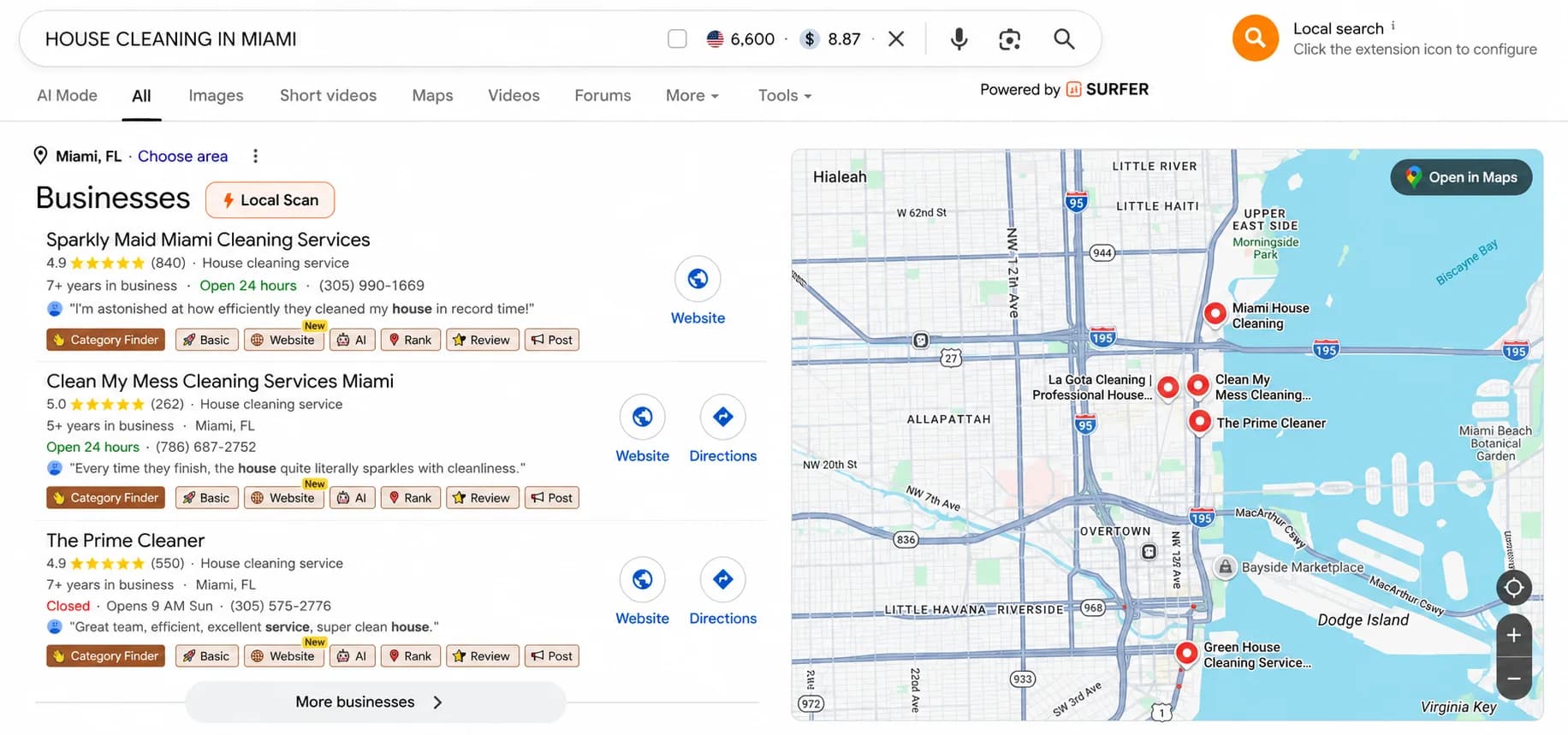Open Sparkly Maid Miami Cleaning Services listing
Screen dimensions: 1568x735
pos(208,240)
